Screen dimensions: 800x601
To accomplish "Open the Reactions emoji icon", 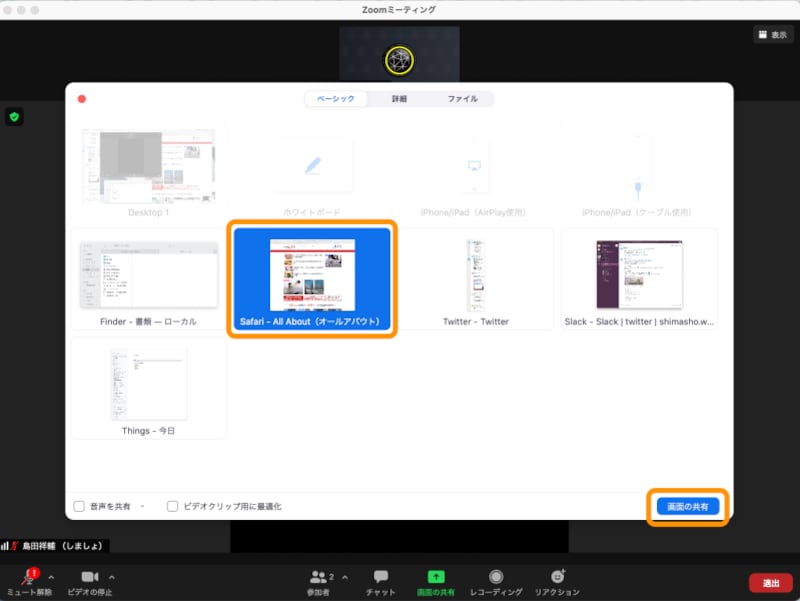I will point(557,577).
